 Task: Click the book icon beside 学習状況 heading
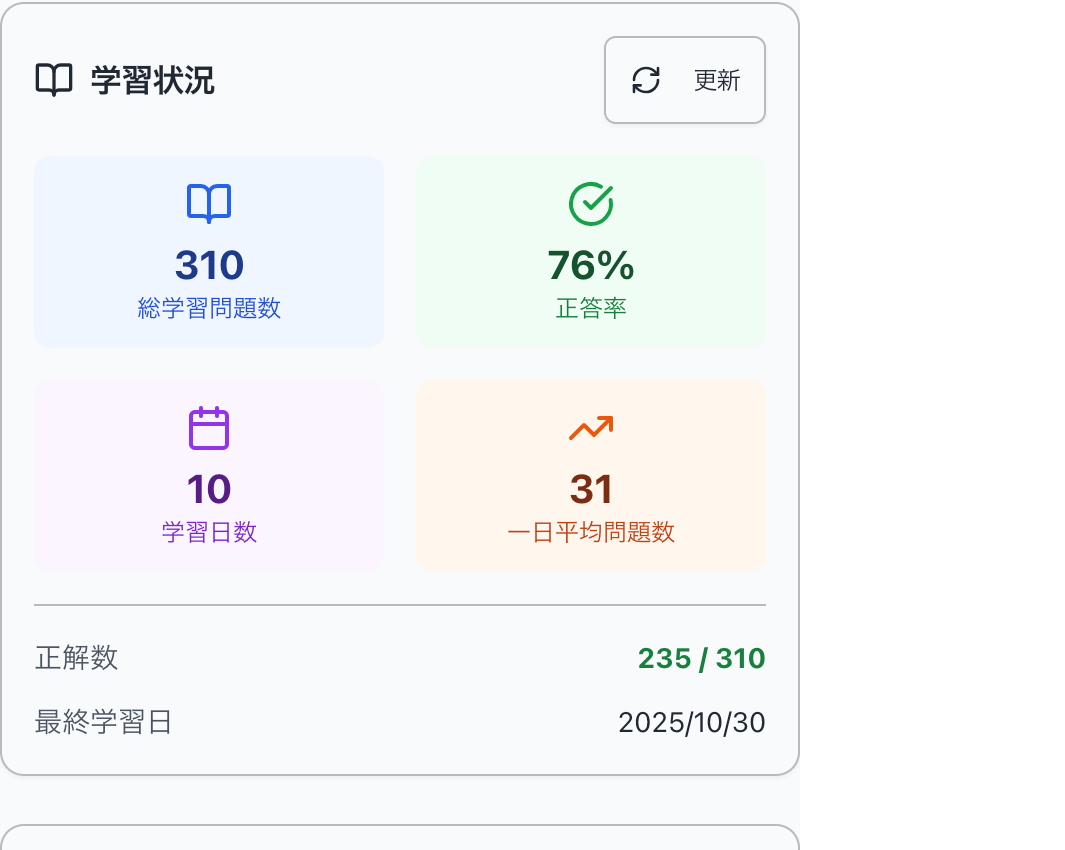(56, 80)
